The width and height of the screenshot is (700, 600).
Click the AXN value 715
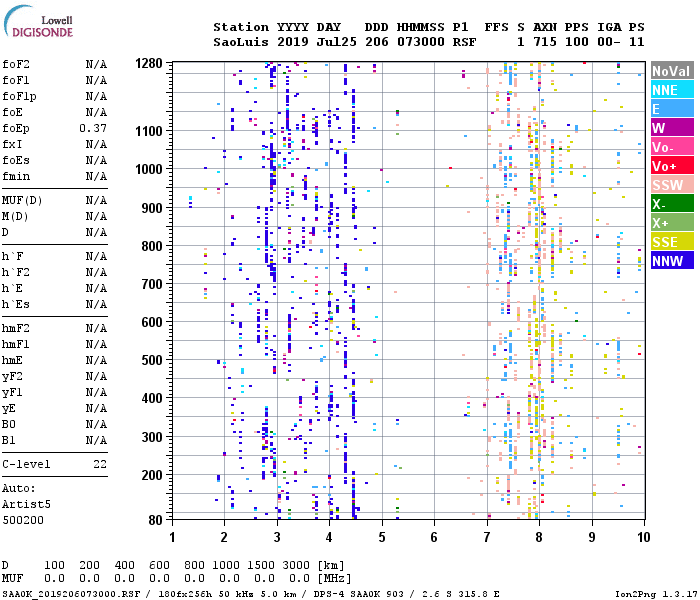(x=545, y=42)
